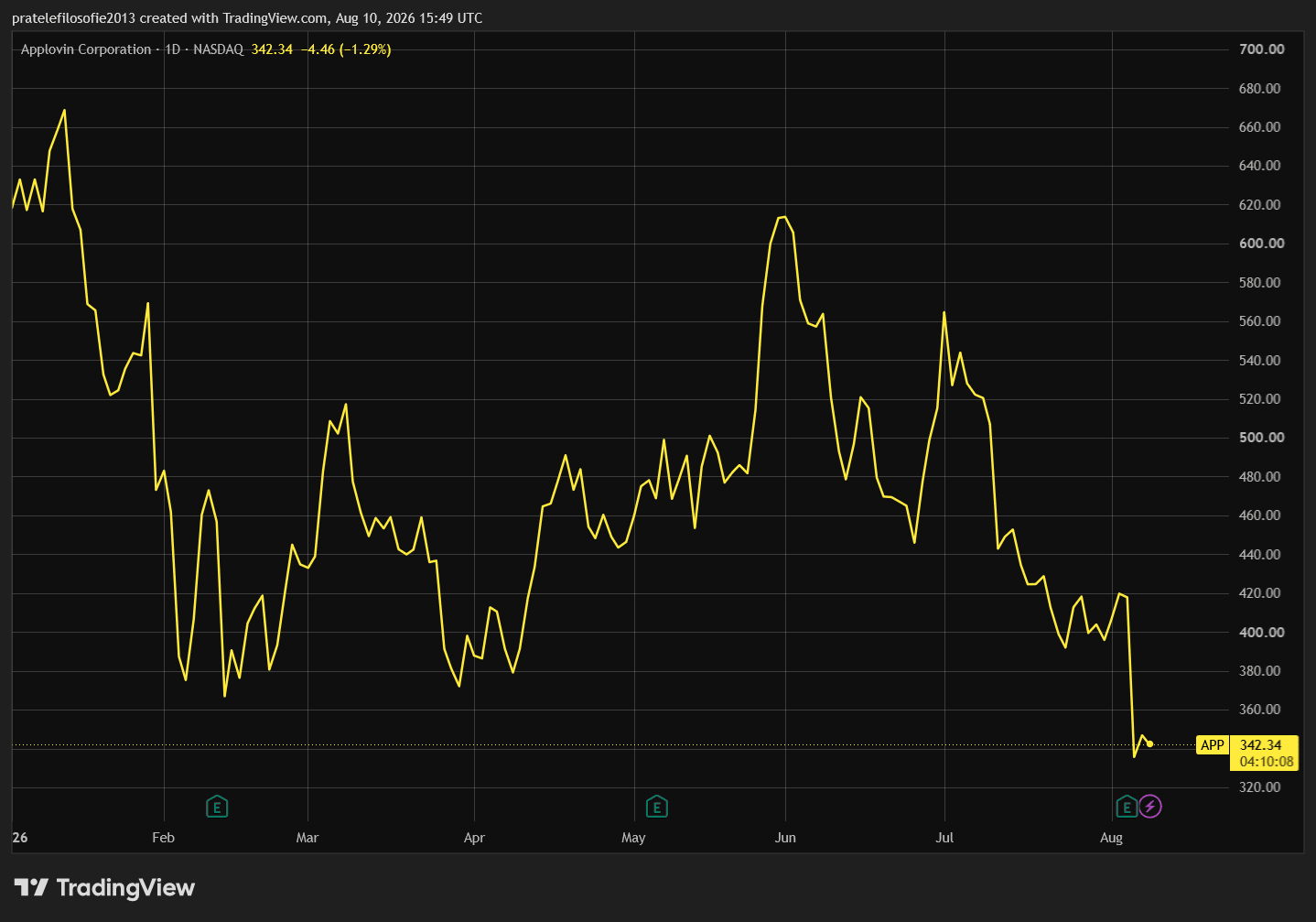Click the 560.00 price axis label

coord(1260,321)
